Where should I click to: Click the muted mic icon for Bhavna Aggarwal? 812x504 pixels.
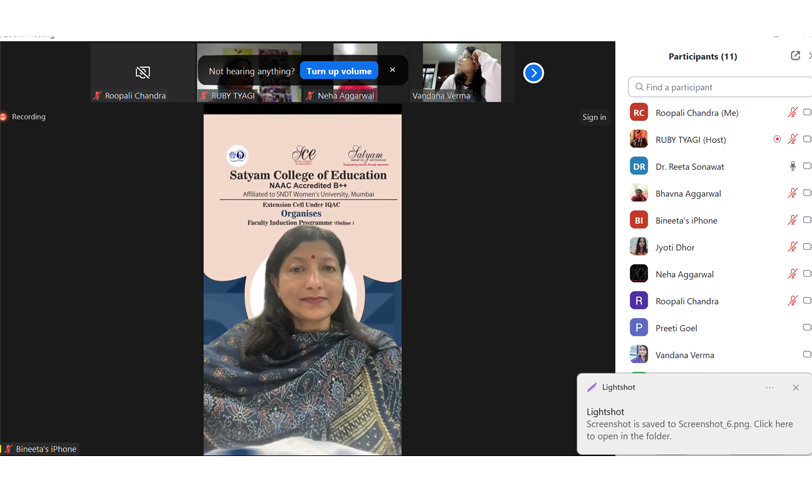click(x=792, y=194)
